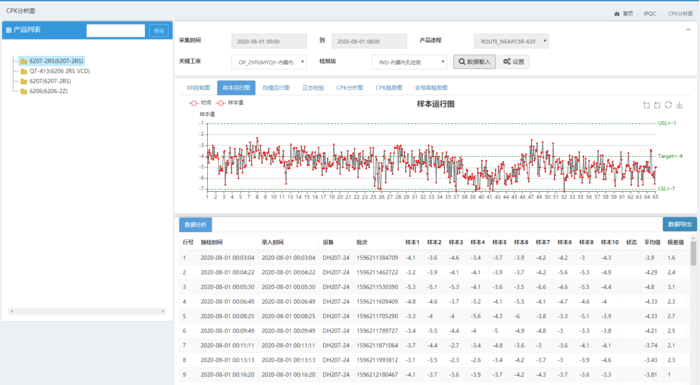The height and width of the screenshot is (385, 700).
Task: Click the 数据导出 export button
Action: click(679, 224)
